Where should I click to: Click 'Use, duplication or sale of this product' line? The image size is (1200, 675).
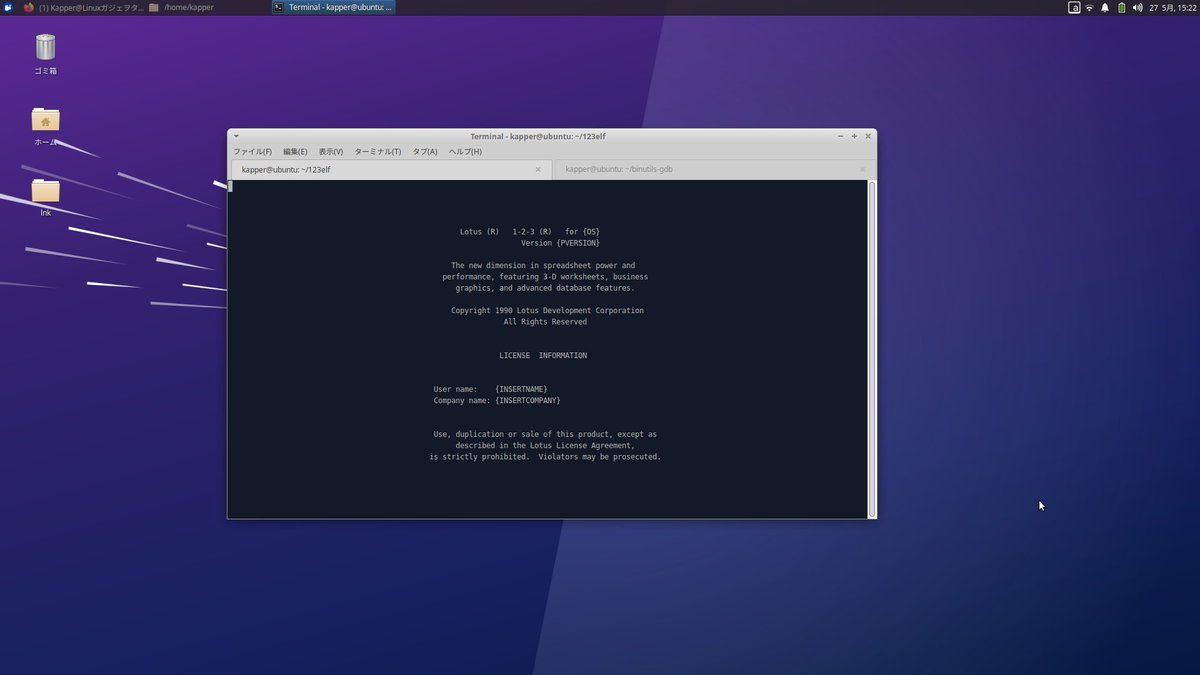[545, 434]
